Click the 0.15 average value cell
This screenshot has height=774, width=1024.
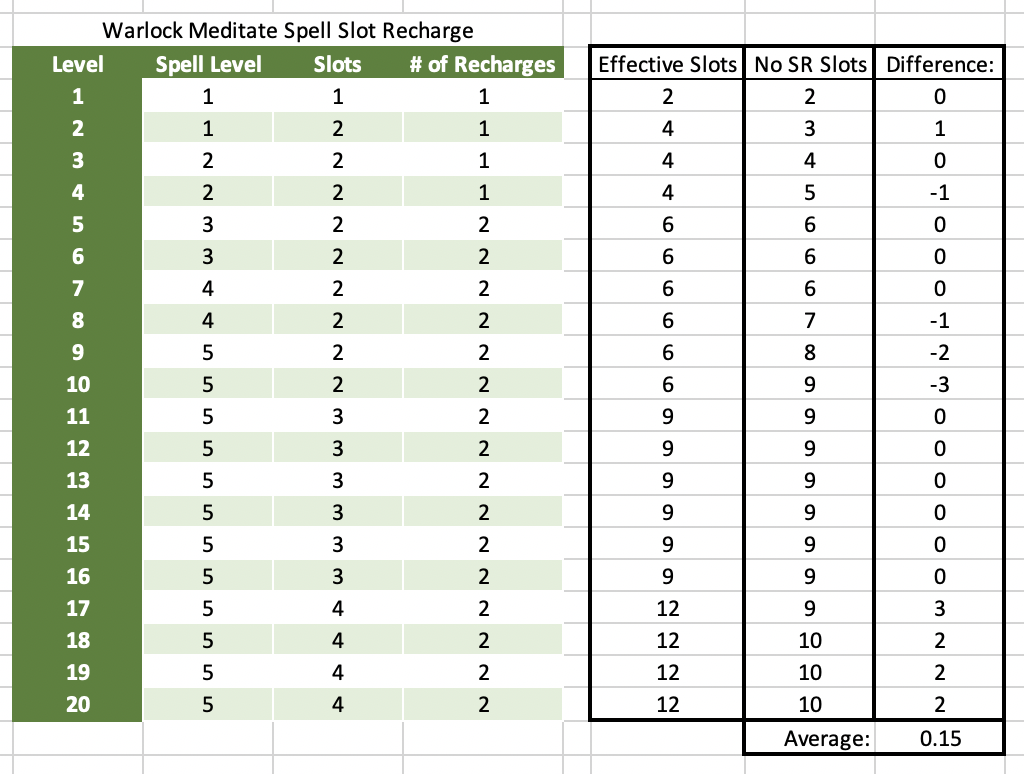click(x=939, y=738)
